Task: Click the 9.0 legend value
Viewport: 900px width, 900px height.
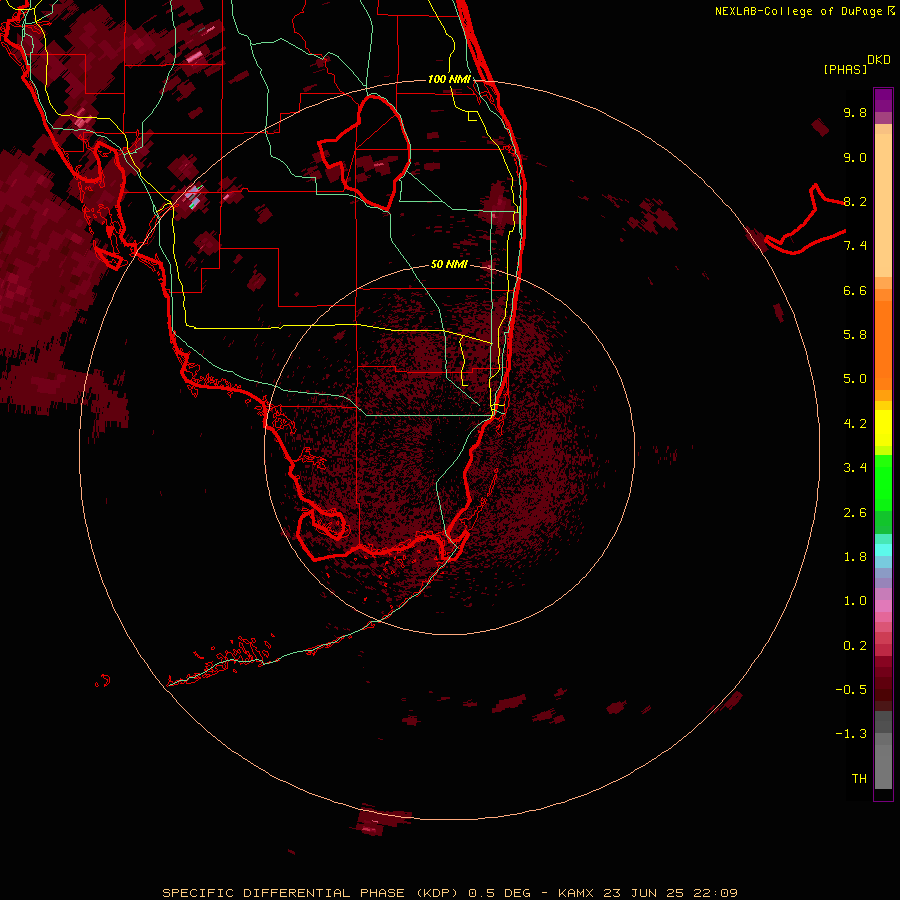Action: coord(855,157)
